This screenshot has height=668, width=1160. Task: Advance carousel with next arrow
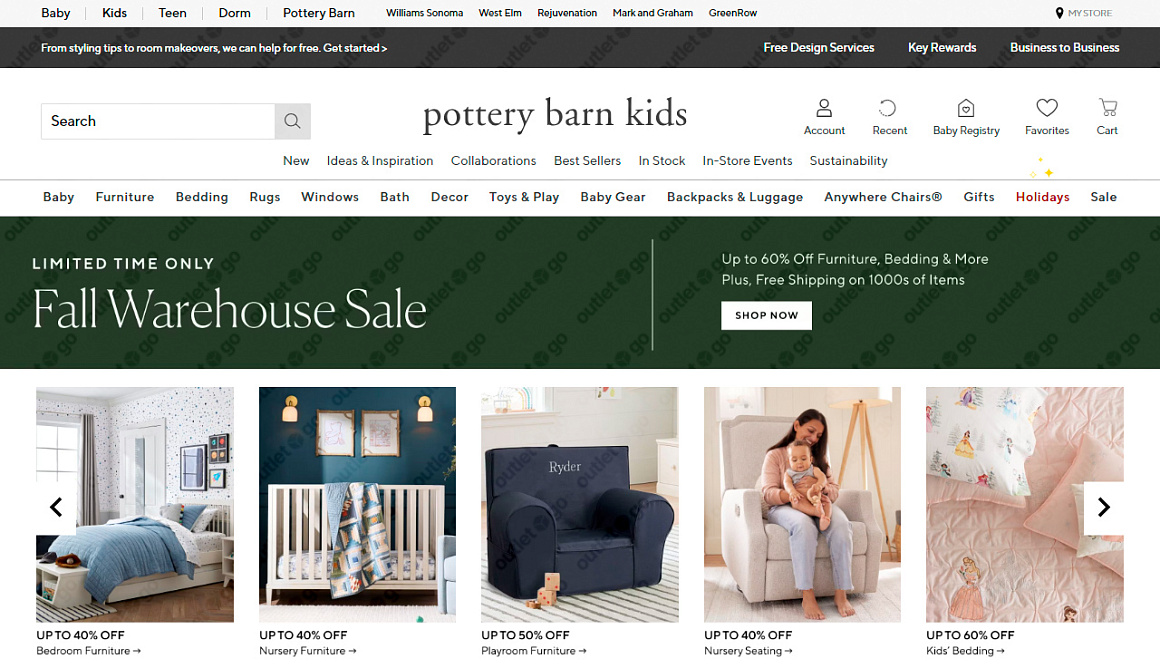pyautogui.click(x=1104, y=507)
